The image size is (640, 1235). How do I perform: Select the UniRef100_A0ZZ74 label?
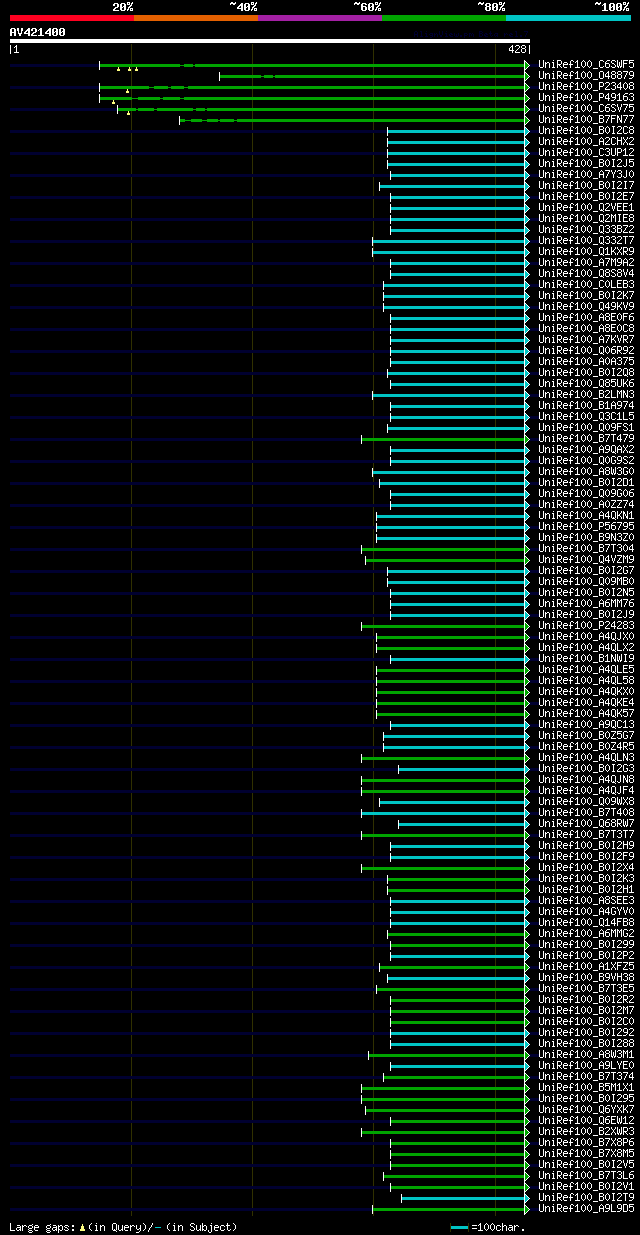586,504
